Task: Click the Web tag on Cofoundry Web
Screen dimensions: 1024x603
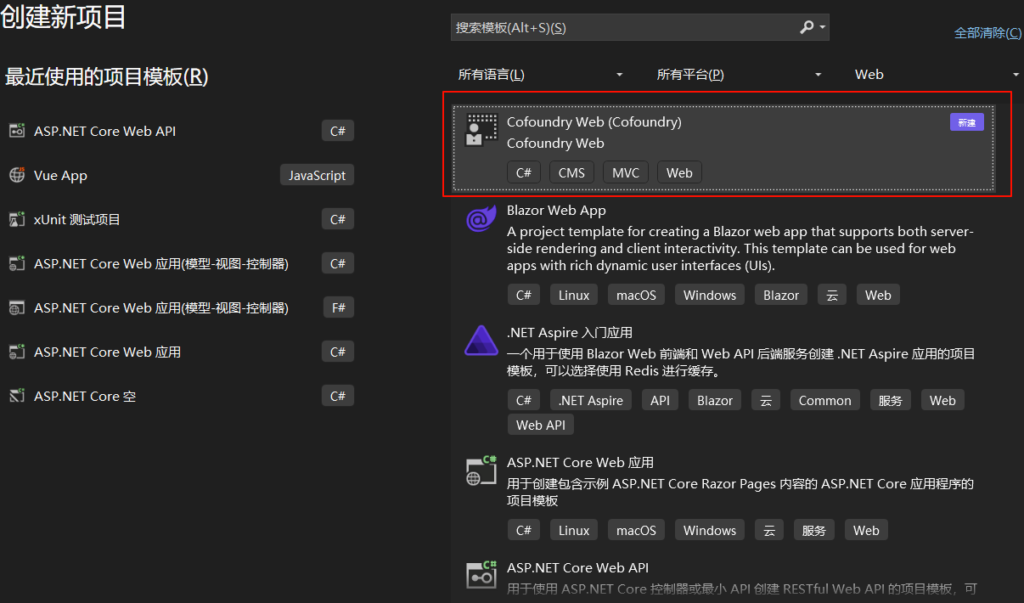Action: [679, 172]
